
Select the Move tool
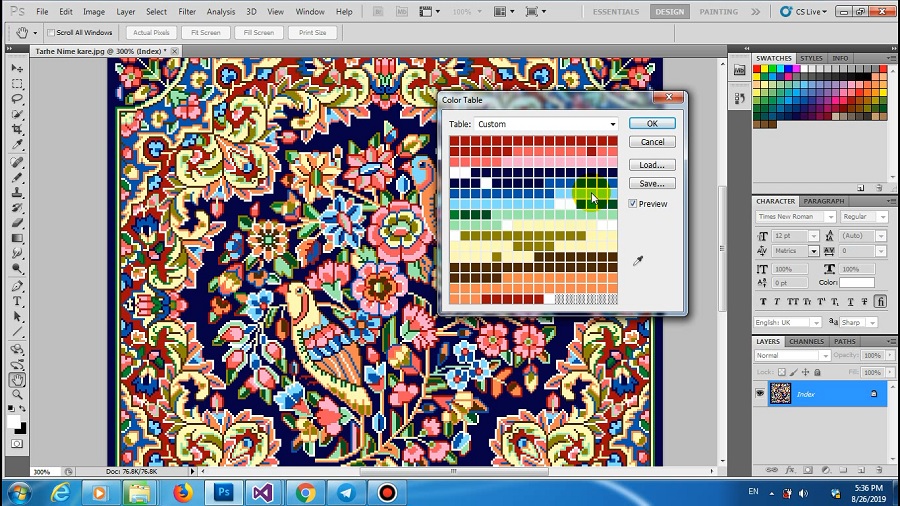(x=17, y=68)
